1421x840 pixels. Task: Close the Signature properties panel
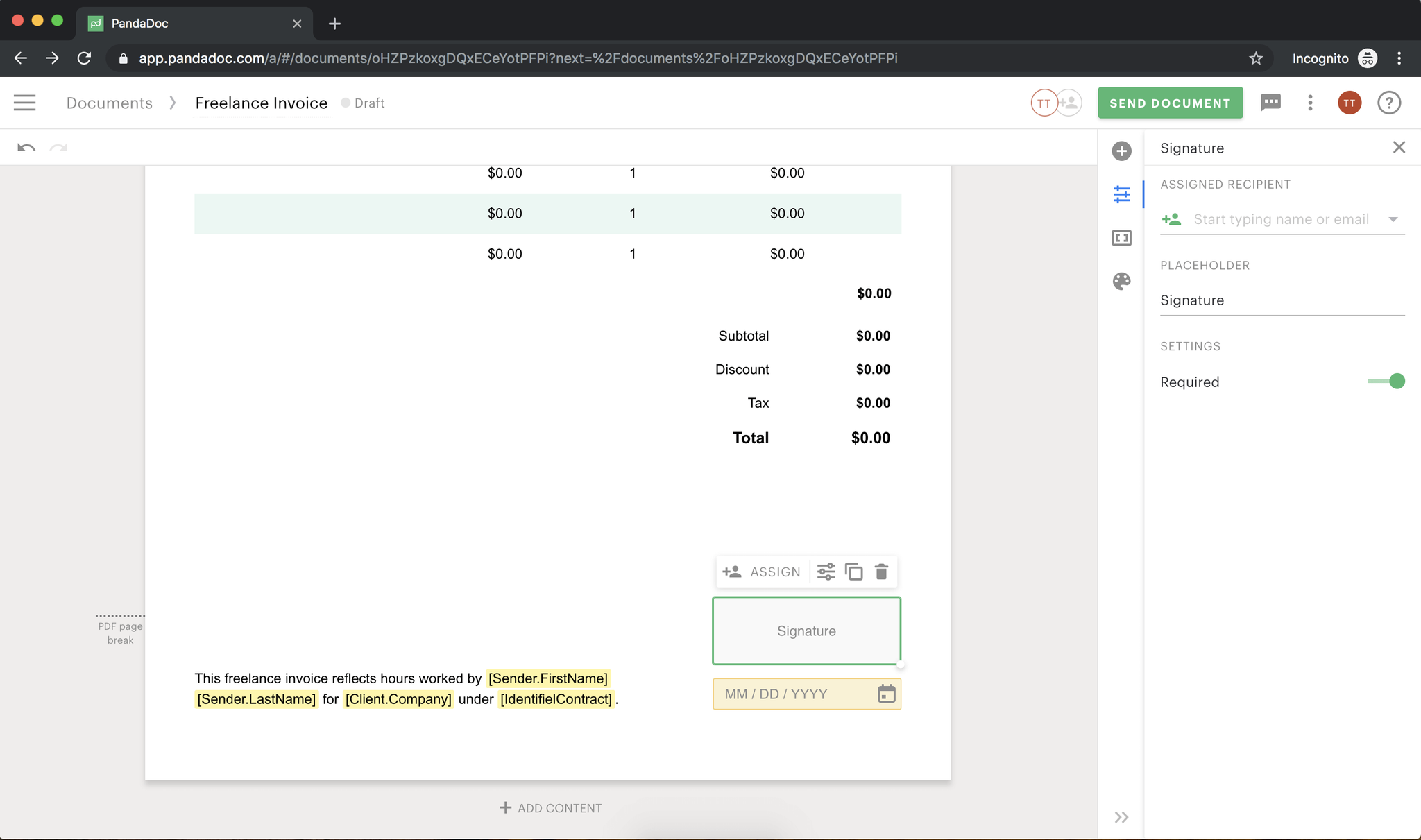click(x=1399, y=147)
